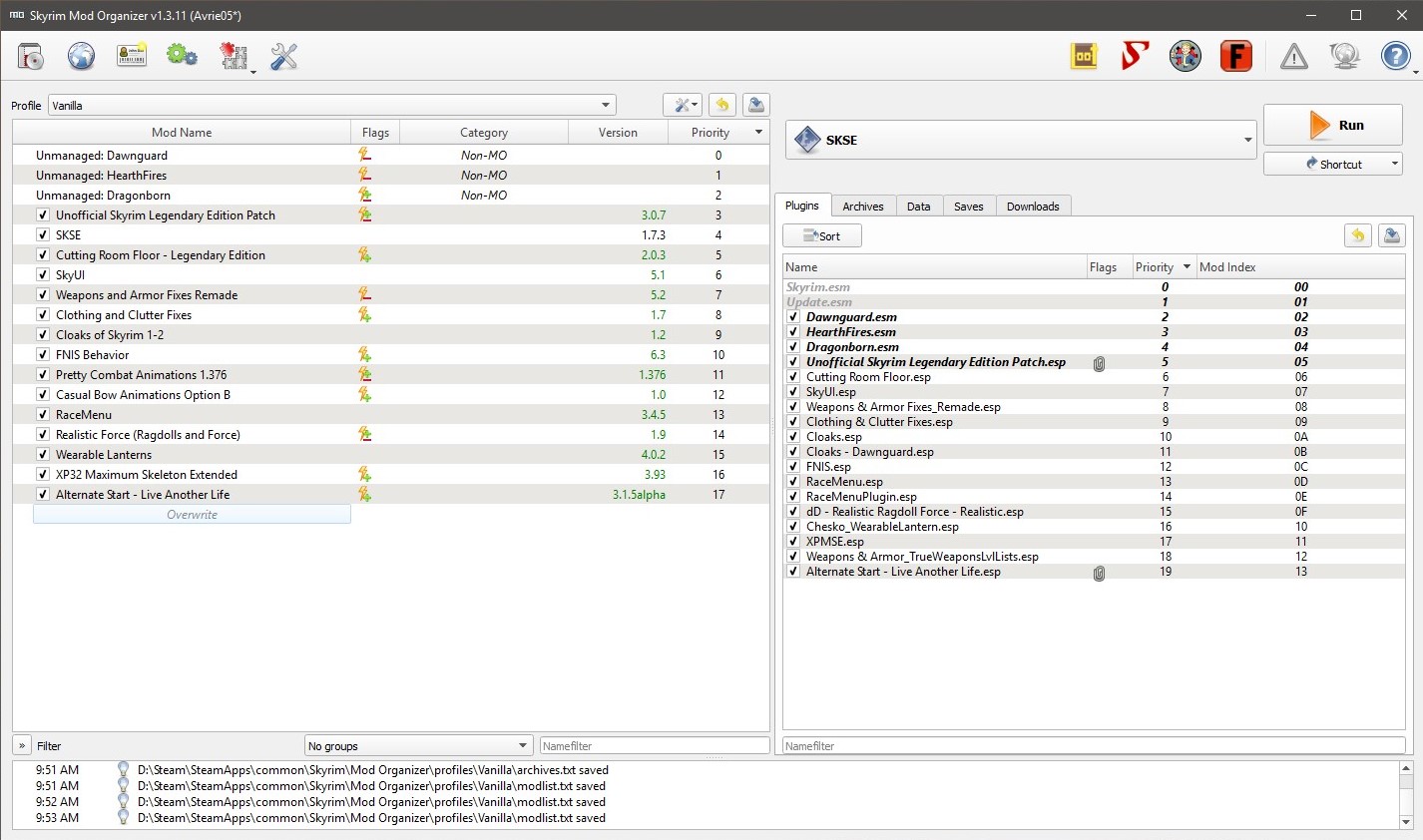Uncheck the SkyUI mod checkbox
The height and width of the screenshot is (840, 1423).
tap(43, 275)
